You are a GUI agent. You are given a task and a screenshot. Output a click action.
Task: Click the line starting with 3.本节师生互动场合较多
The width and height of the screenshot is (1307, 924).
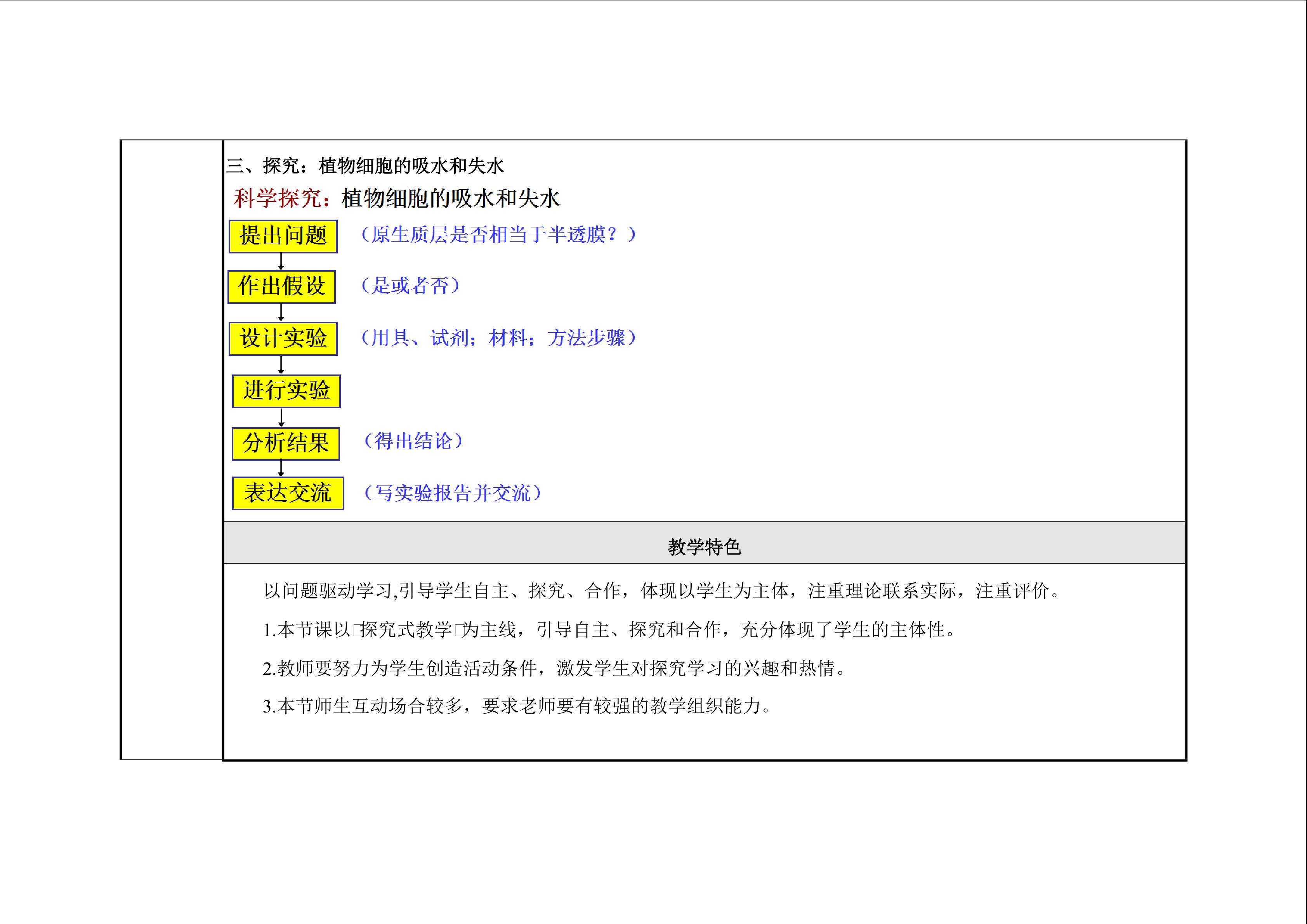(517, 706)
